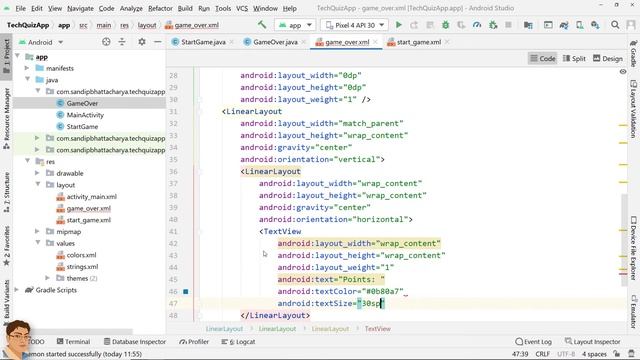Collapse the java folder
The width and height of the screenshot is (640, 360).
(27, 80)
